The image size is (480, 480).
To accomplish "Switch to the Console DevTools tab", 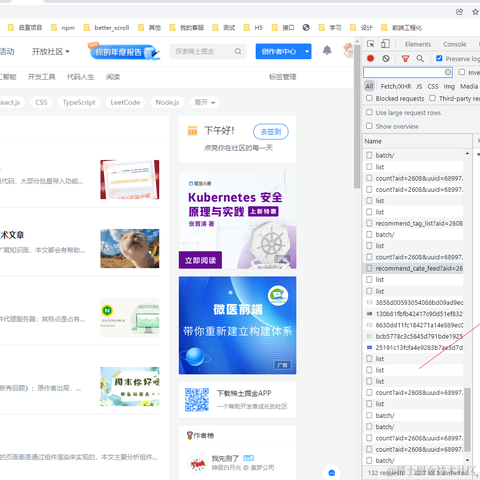I will coord(455,44).
